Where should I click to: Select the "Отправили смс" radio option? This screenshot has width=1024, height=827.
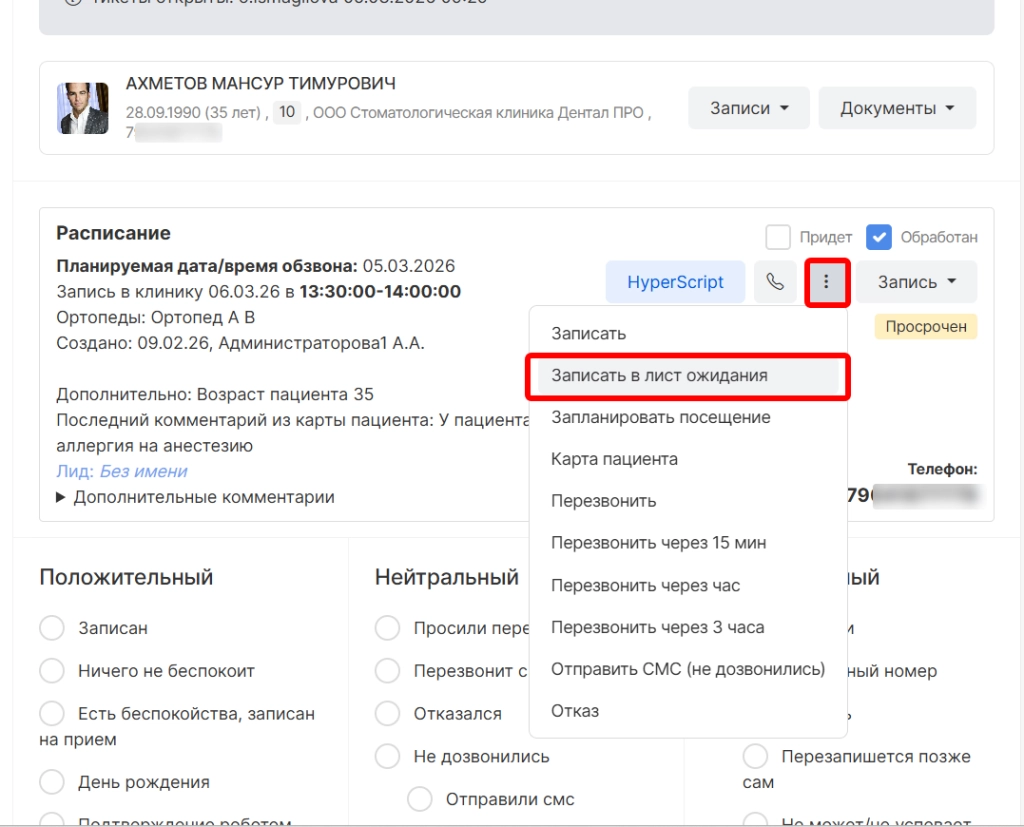420,799
